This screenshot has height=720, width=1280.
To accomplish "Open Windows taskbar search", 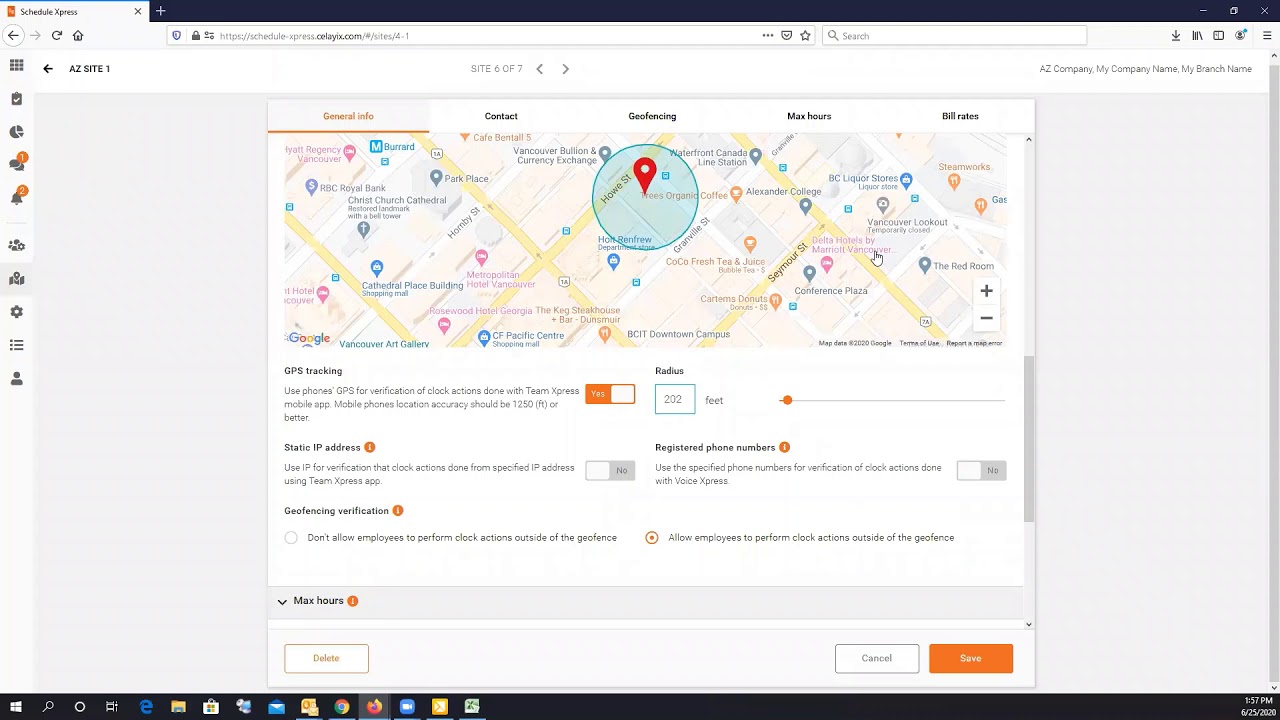I will 48,707.
